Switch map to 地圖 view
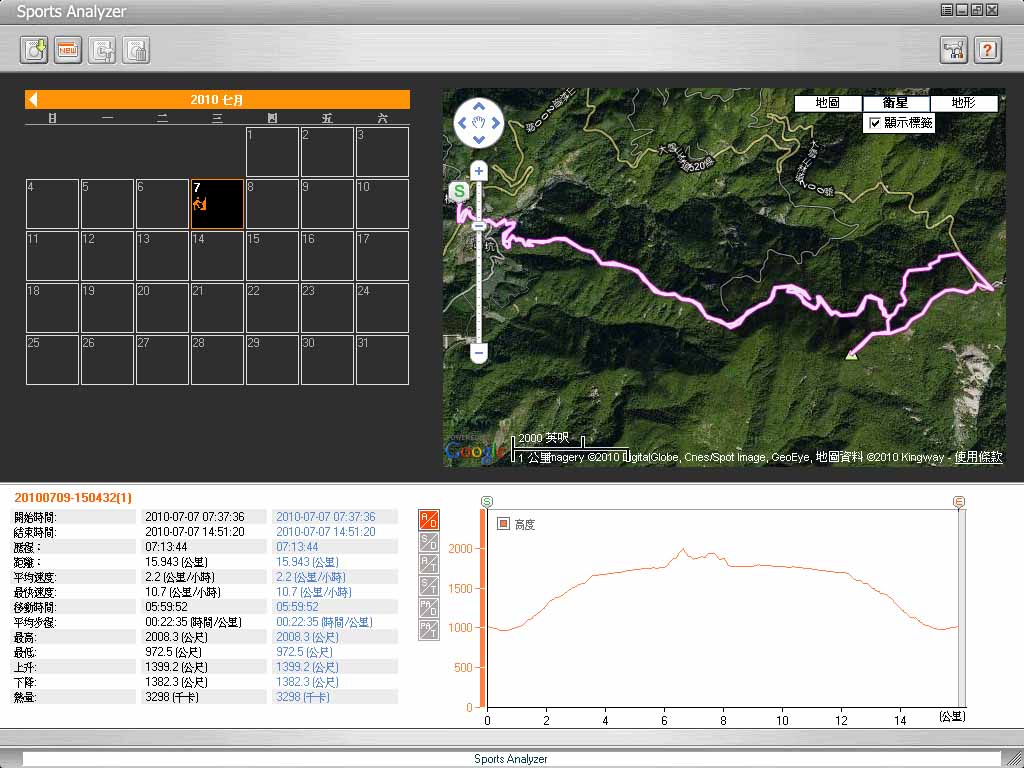 827,103
